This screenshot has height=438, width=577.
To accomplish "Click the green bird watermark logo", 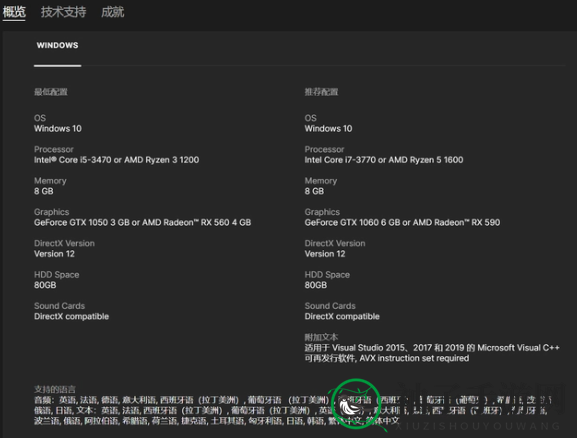I will click(x=356, y=404).
